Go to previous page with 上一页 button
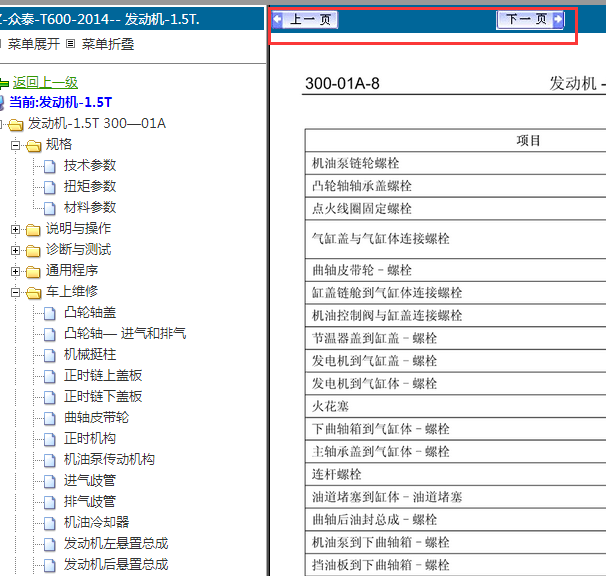Screen dimensions: 606x576 [305, 19]
